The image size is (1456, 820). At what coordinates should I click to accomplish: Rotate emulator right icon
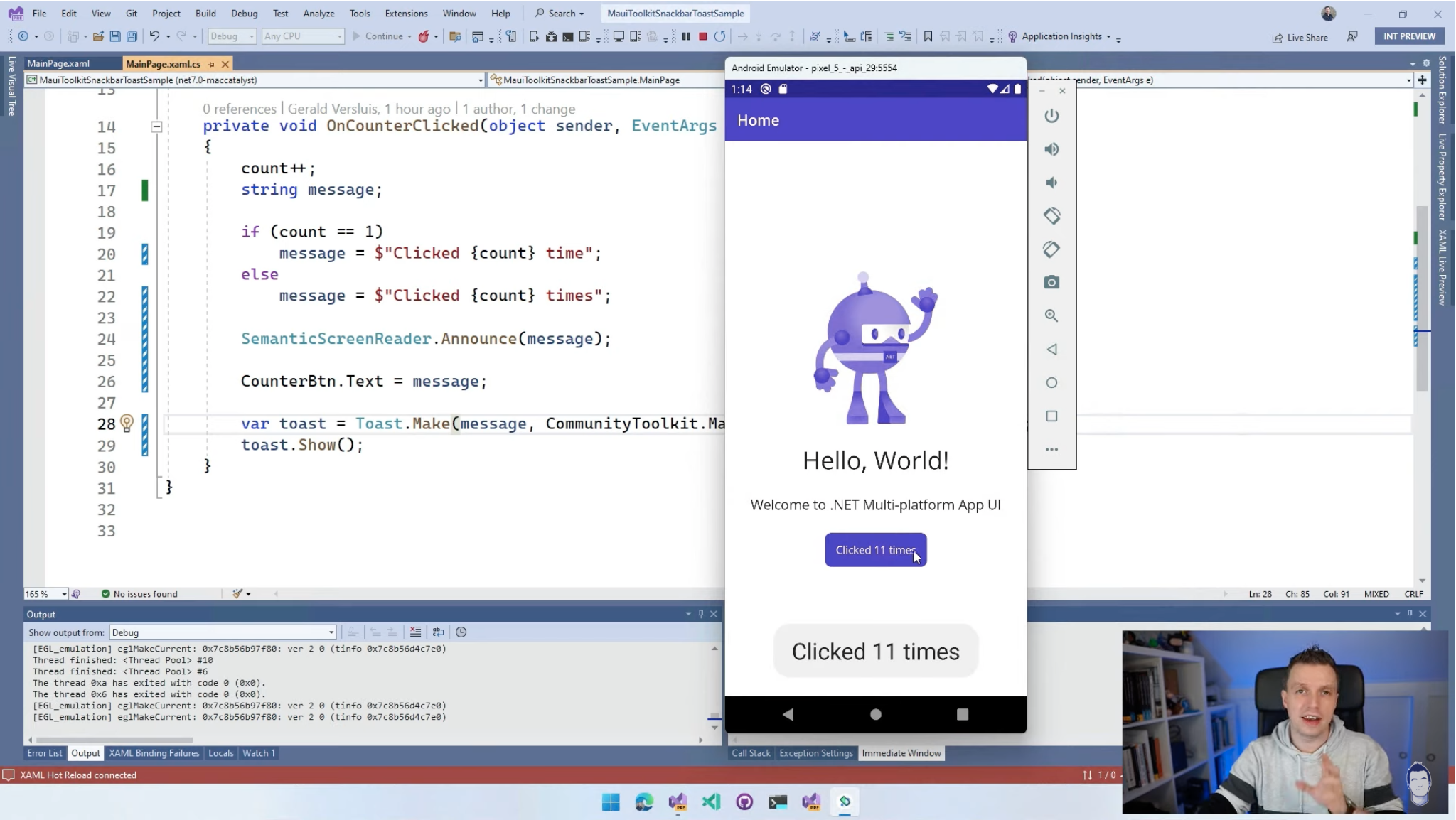tap(1051, 249)
